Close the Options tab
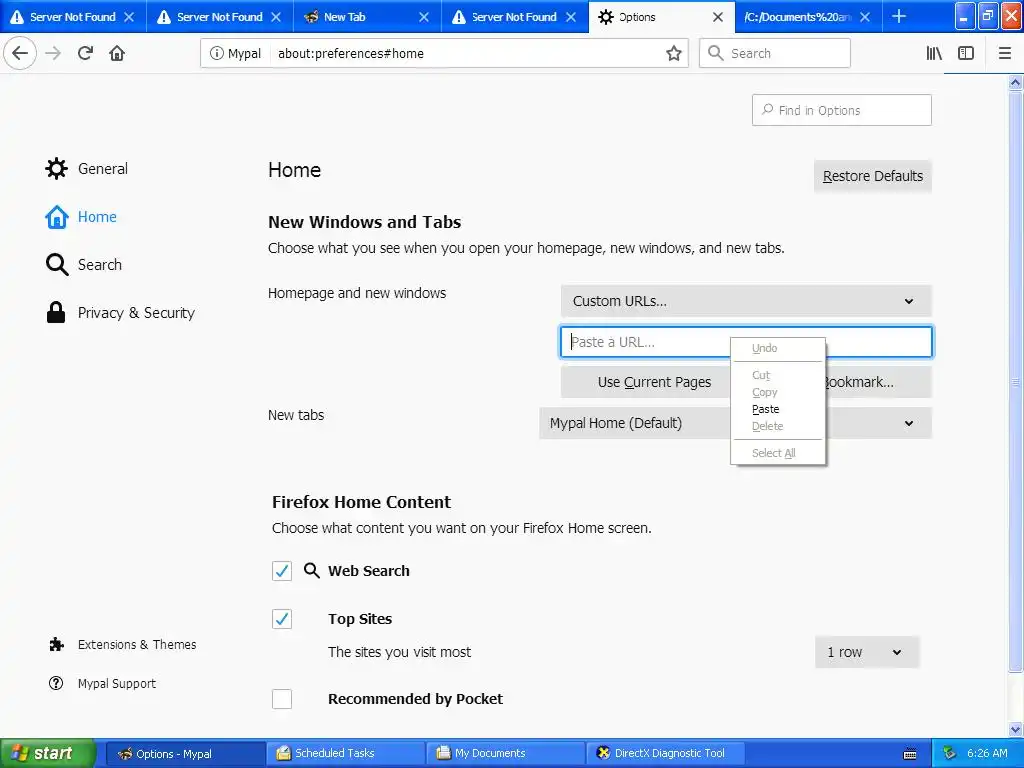1024x768 pixels. pos(718,17)
